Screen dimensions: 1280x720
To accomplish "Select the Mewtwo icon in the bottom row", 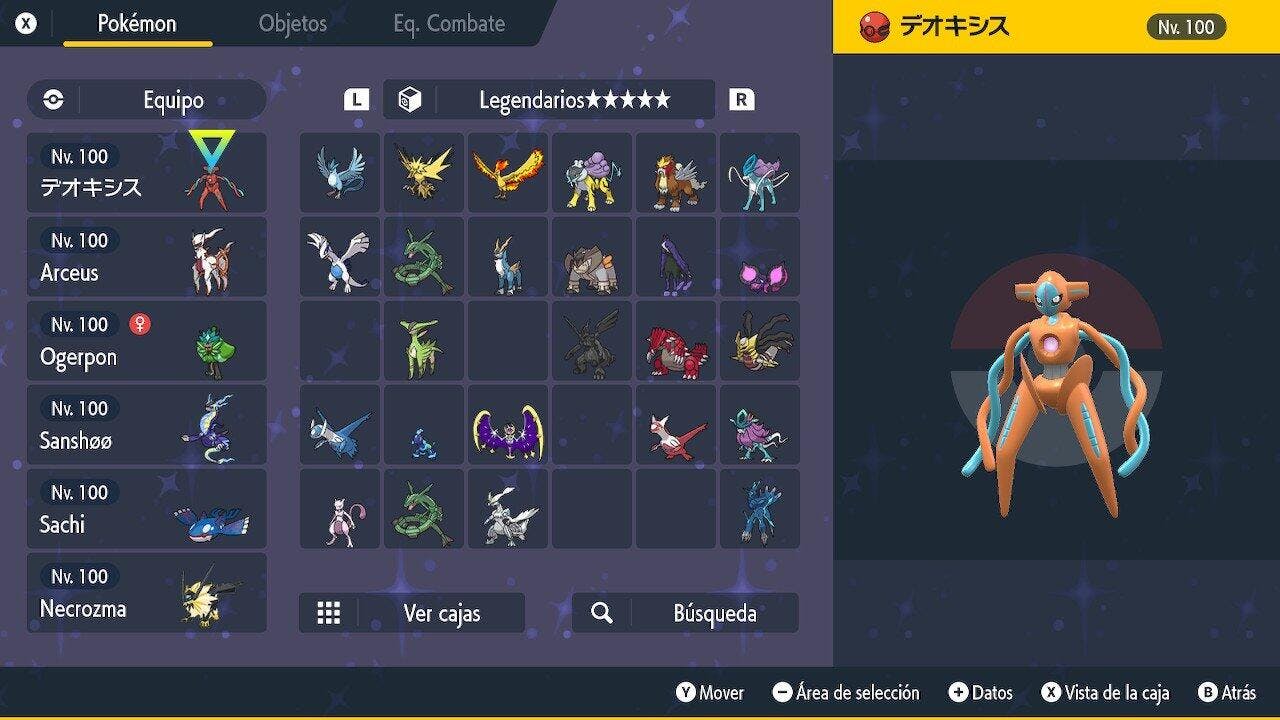I will [x=340, y=508].
